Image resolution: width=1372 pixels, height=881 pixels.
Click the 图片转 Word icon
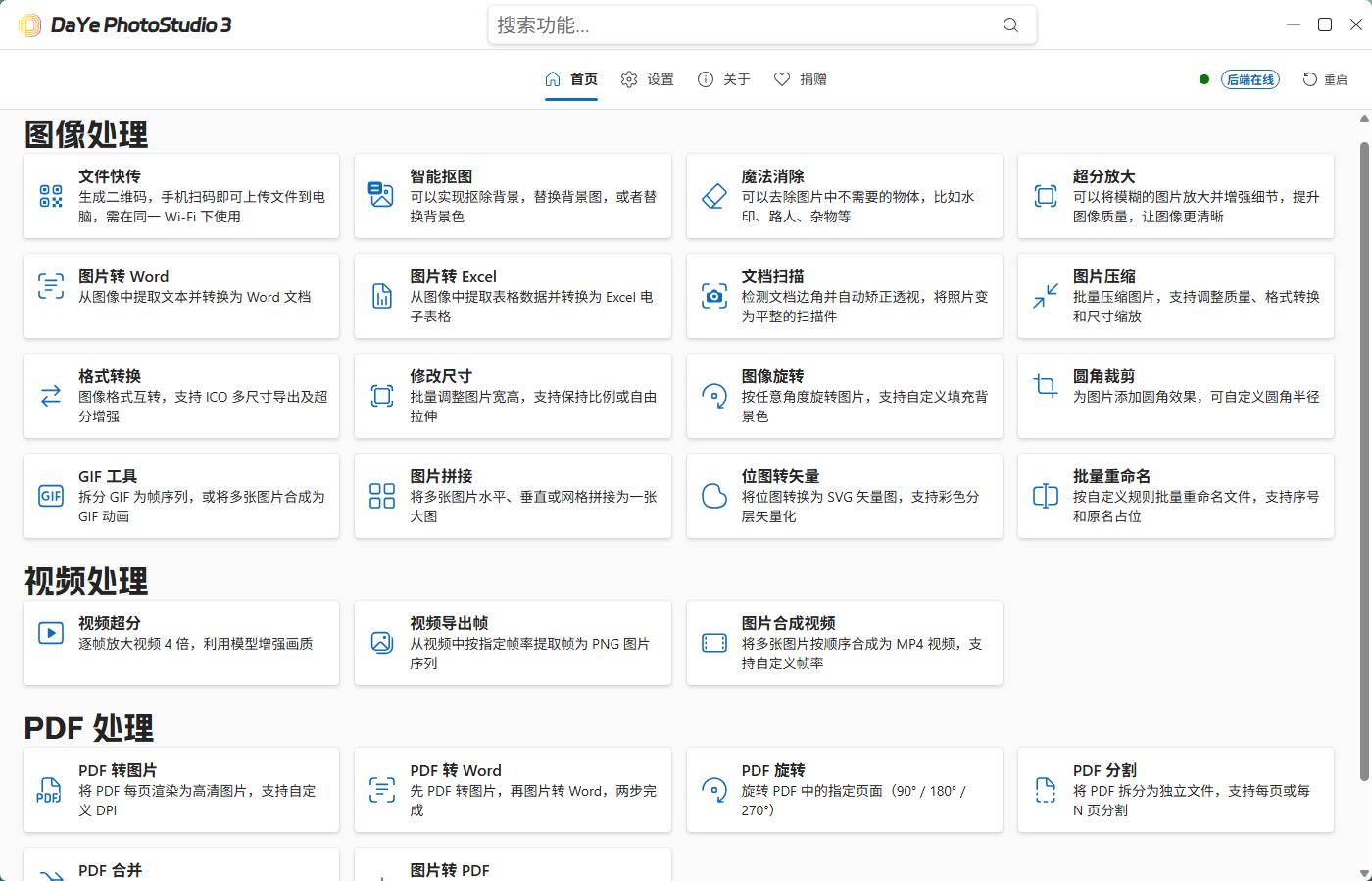(x=51, y=286)
